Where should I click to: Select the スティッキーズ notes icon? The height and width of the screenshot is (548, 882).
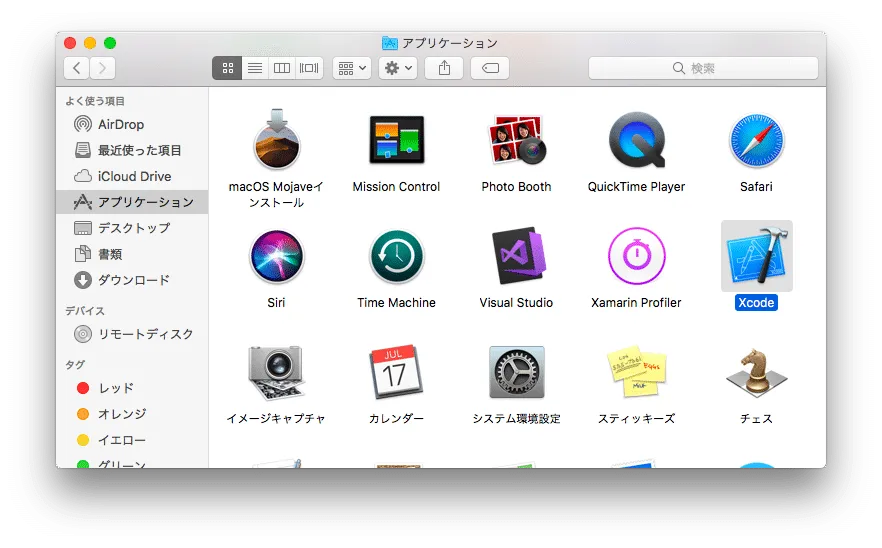click(637, 371)
